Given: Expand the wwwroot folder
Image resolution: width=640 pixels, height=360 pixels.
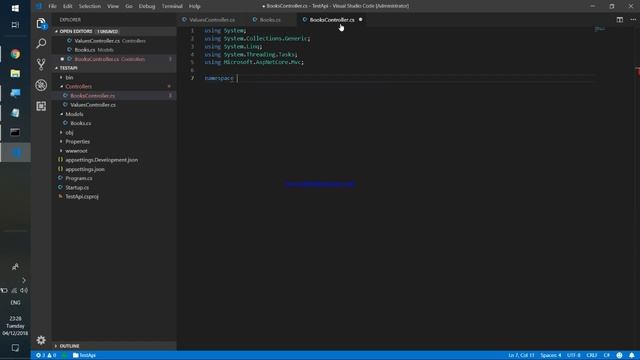Looking at the screenshot, I should click(76, 151).
